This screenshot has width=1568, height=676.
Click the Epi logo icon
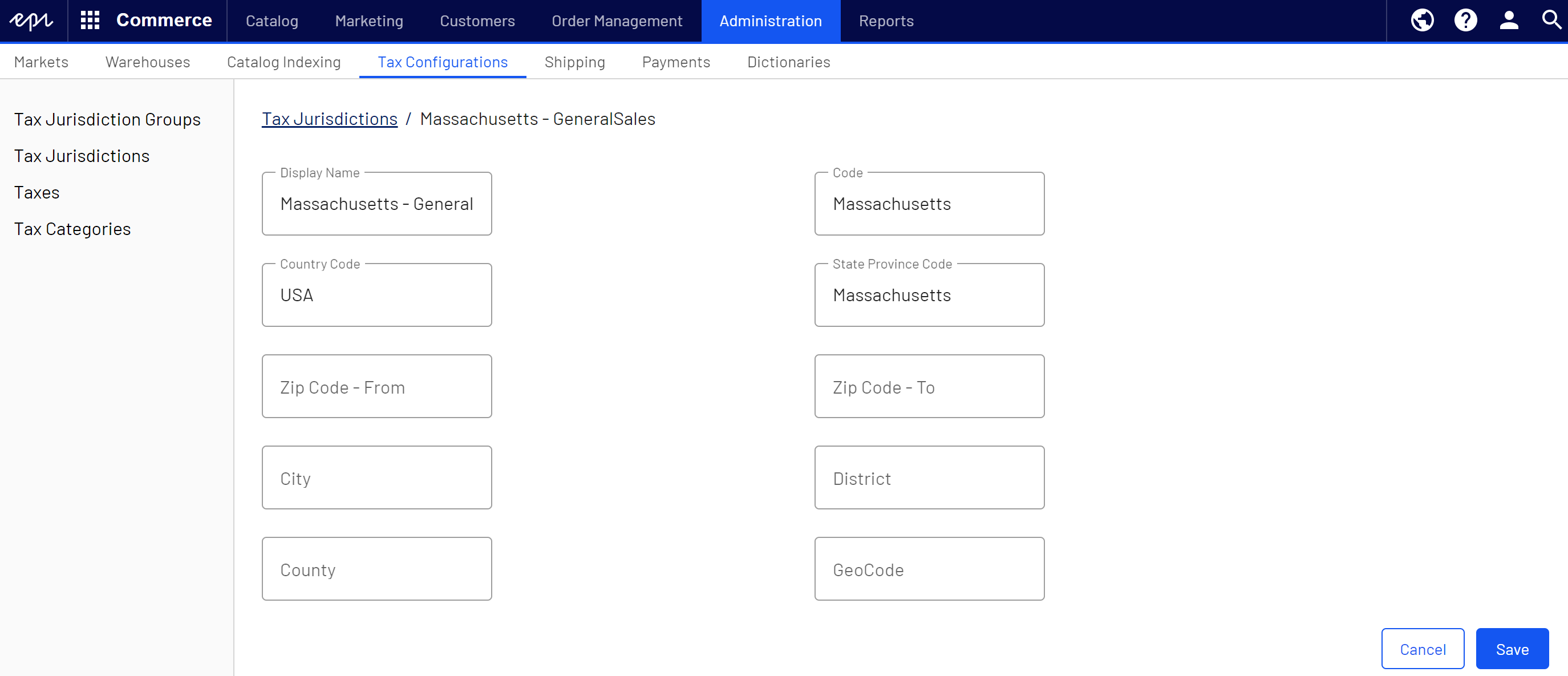click(x=31, y=21)
